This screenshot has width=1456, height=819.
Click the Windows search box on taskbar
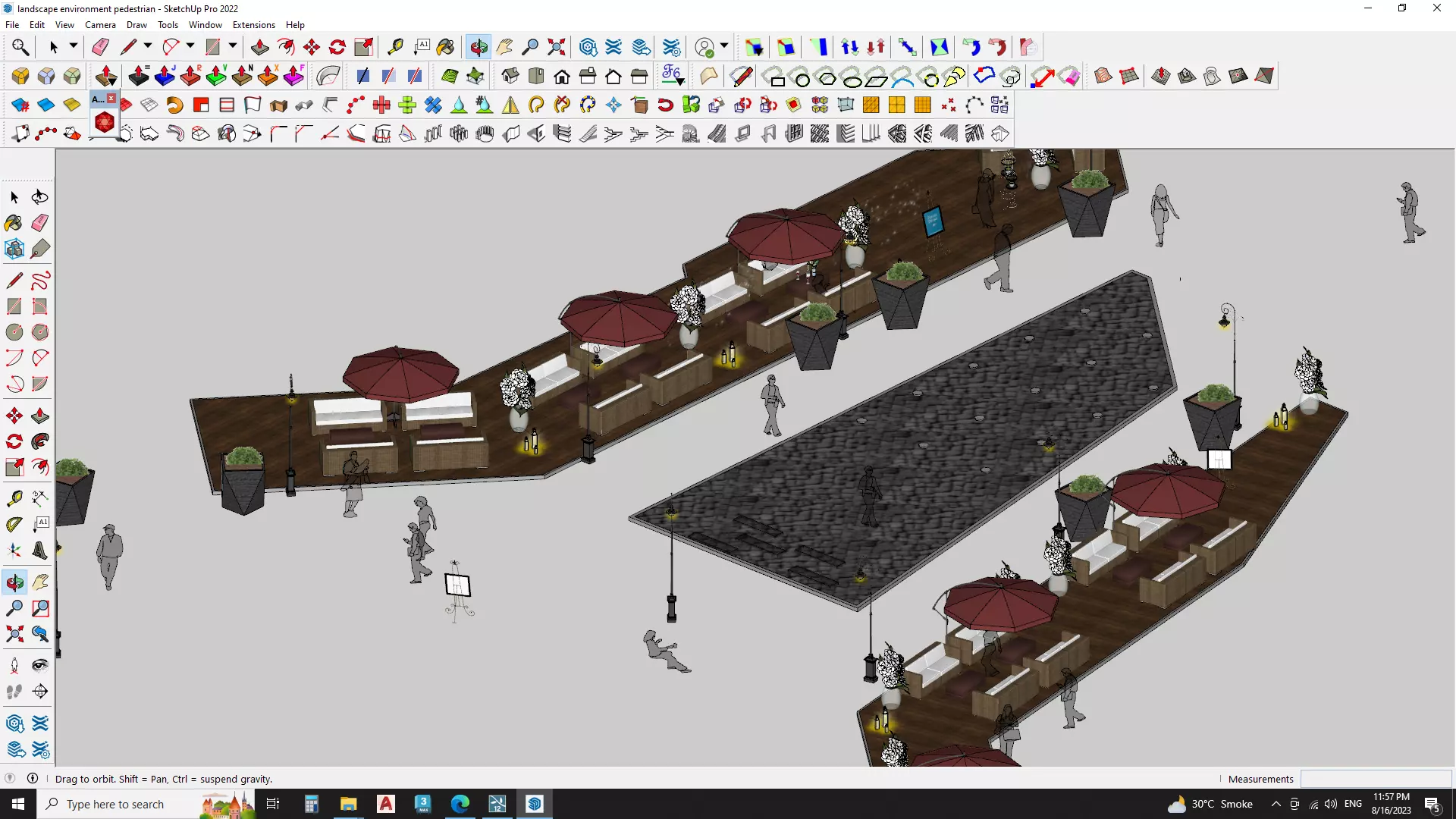point(115,804)
